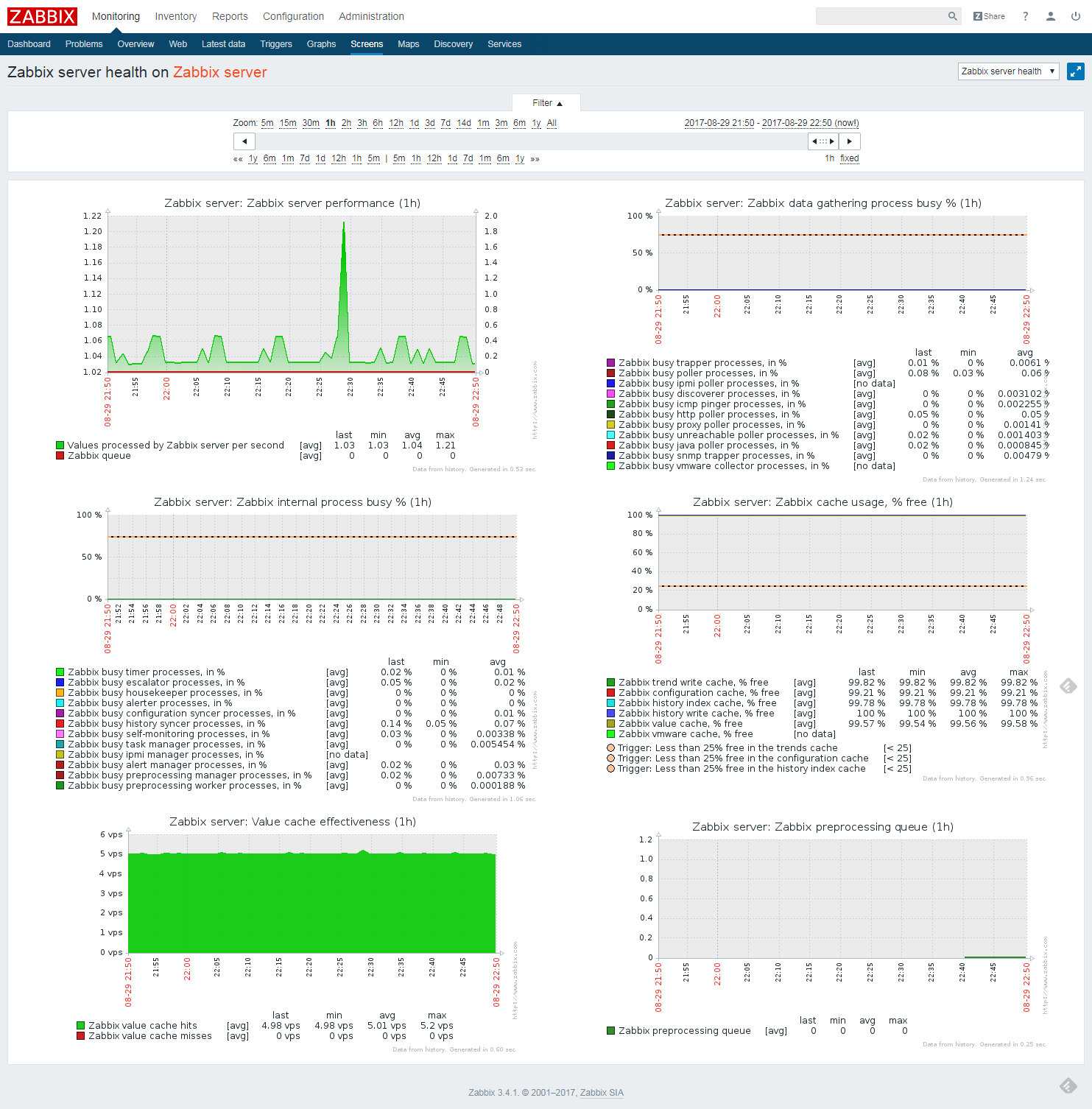Go to the Dashboard tab
Viewport: 1092px width, 1109px height.
[x=29, y=44]
